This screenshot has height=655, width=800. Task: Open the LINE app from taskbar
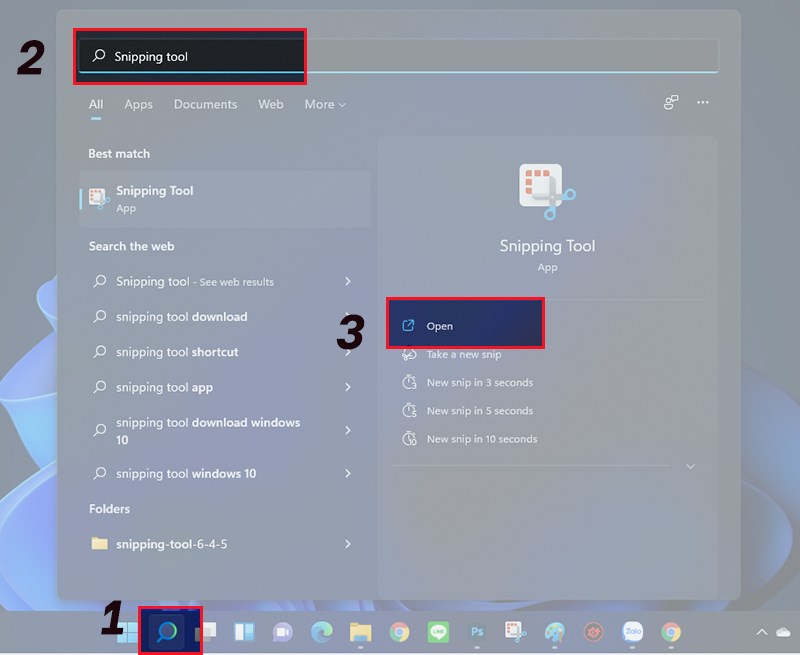438,632
